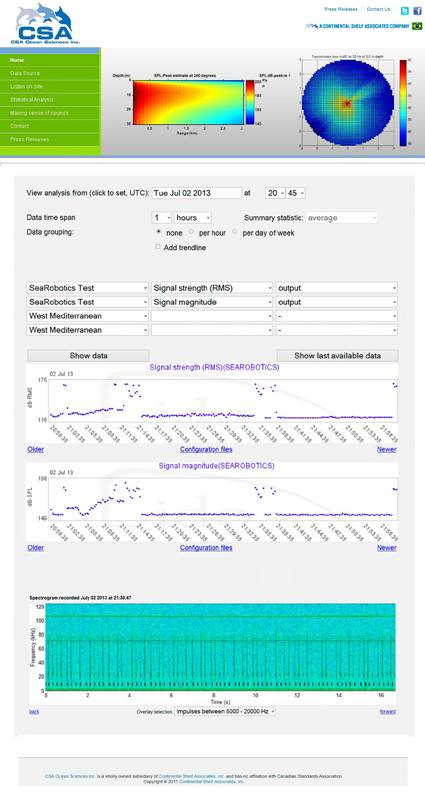Viewport: 425px width, 794px height.
Task: Open fourth-row empty measurement dropdown
Action: click(x=212, y=330)
